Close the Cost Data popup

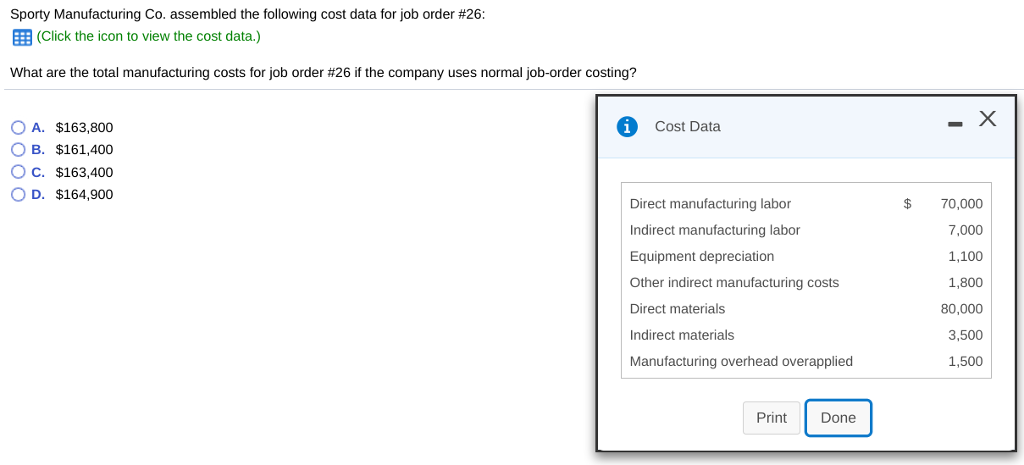click(x=988, y=119)
